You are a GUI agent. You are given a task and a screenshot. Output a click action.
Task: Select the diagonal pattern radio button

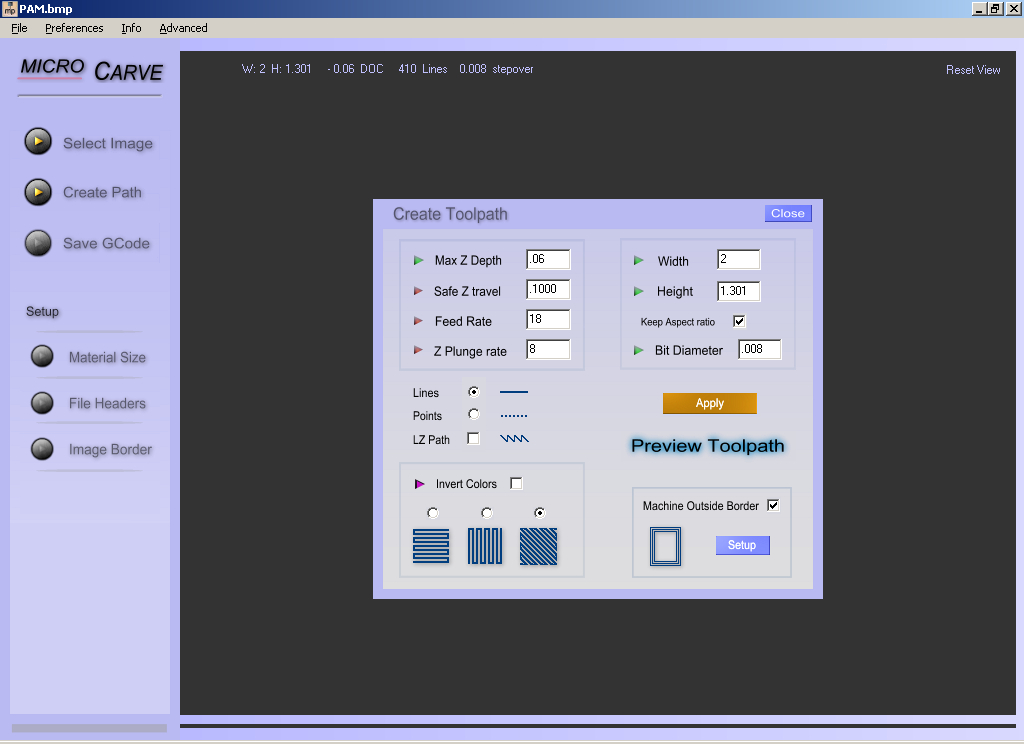[x=539, y=513]
